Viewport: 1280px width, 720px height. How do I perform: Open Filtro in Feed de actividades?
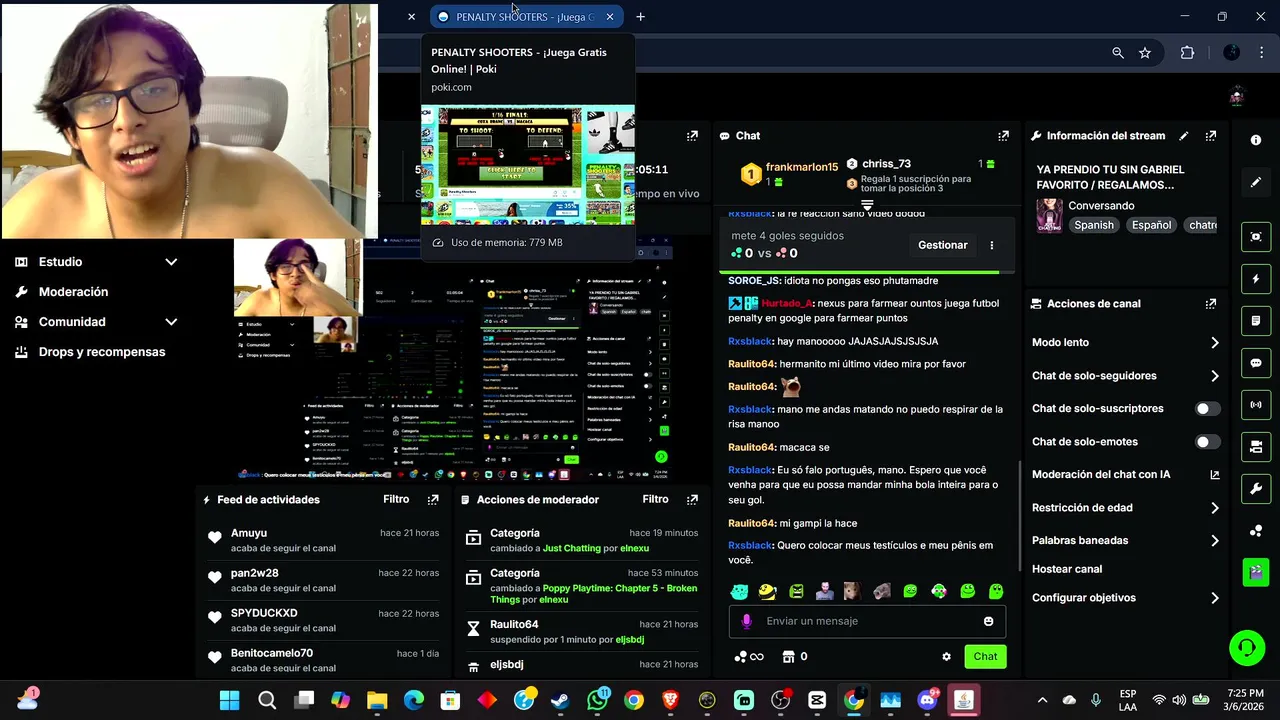click(396, 500)
